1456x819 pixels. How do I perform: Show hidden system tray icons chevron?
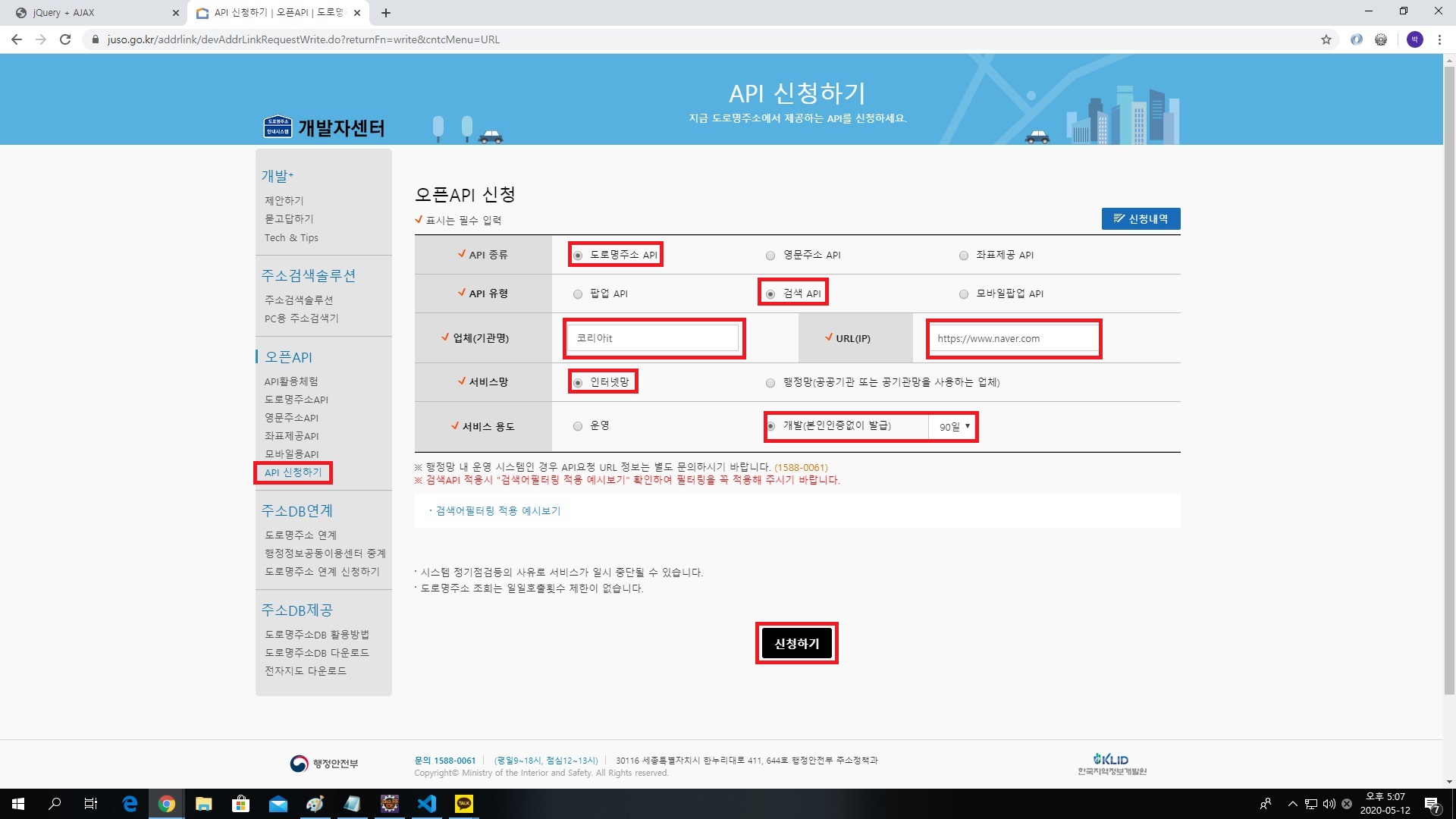1292,804
